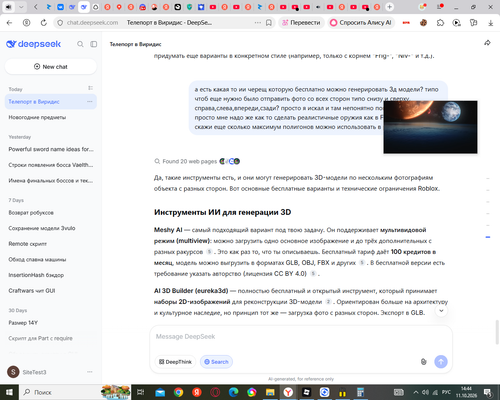500x400 pixels.
Task: Open chat Возврат робуксов
Action: click(51, 212)
